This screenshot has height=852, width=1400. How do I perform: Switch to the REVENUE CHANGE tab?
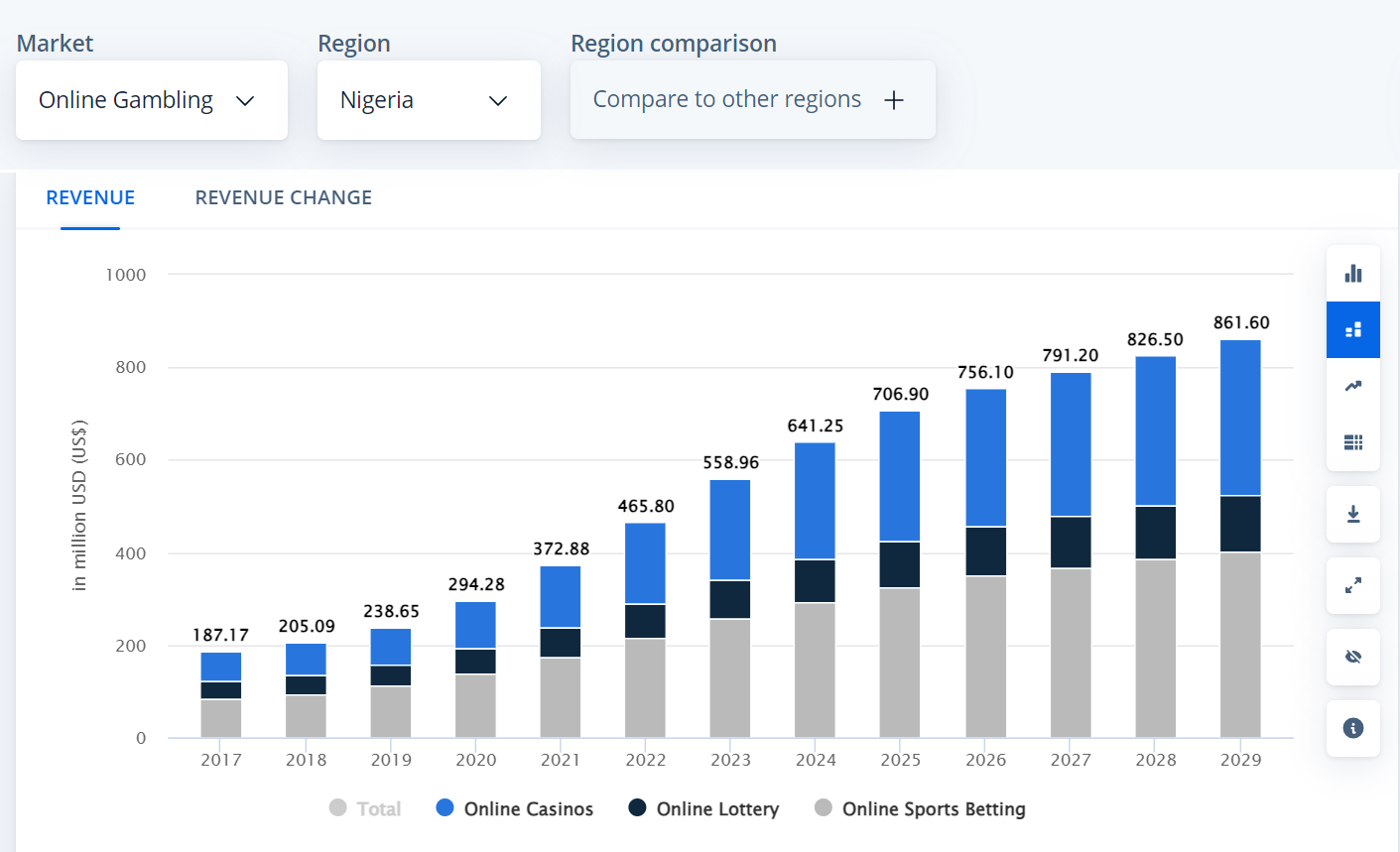click(283, 197)
